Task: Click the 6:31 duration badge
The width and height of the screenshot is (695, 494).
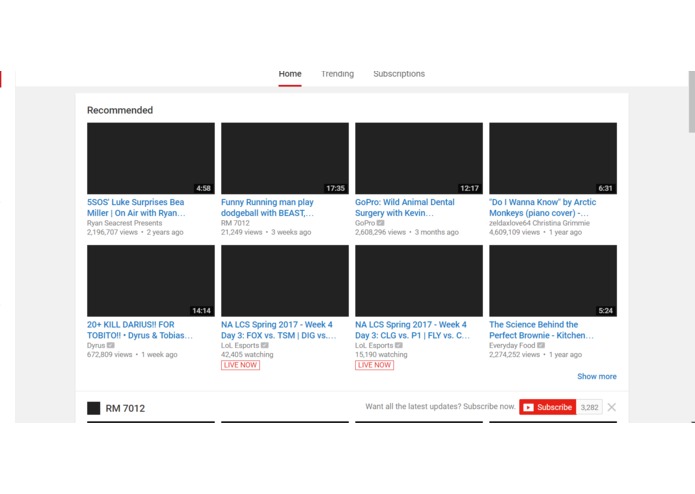Action: tap(605, 188)
